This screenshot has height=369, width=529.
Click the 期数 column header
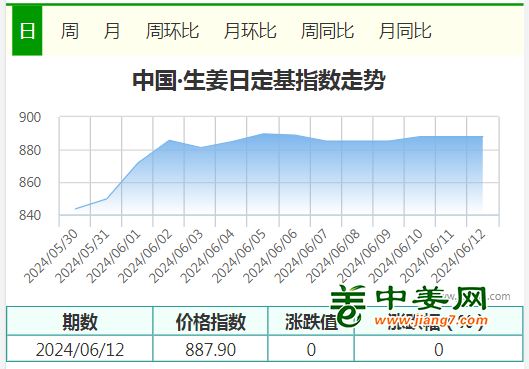point(80,322)
